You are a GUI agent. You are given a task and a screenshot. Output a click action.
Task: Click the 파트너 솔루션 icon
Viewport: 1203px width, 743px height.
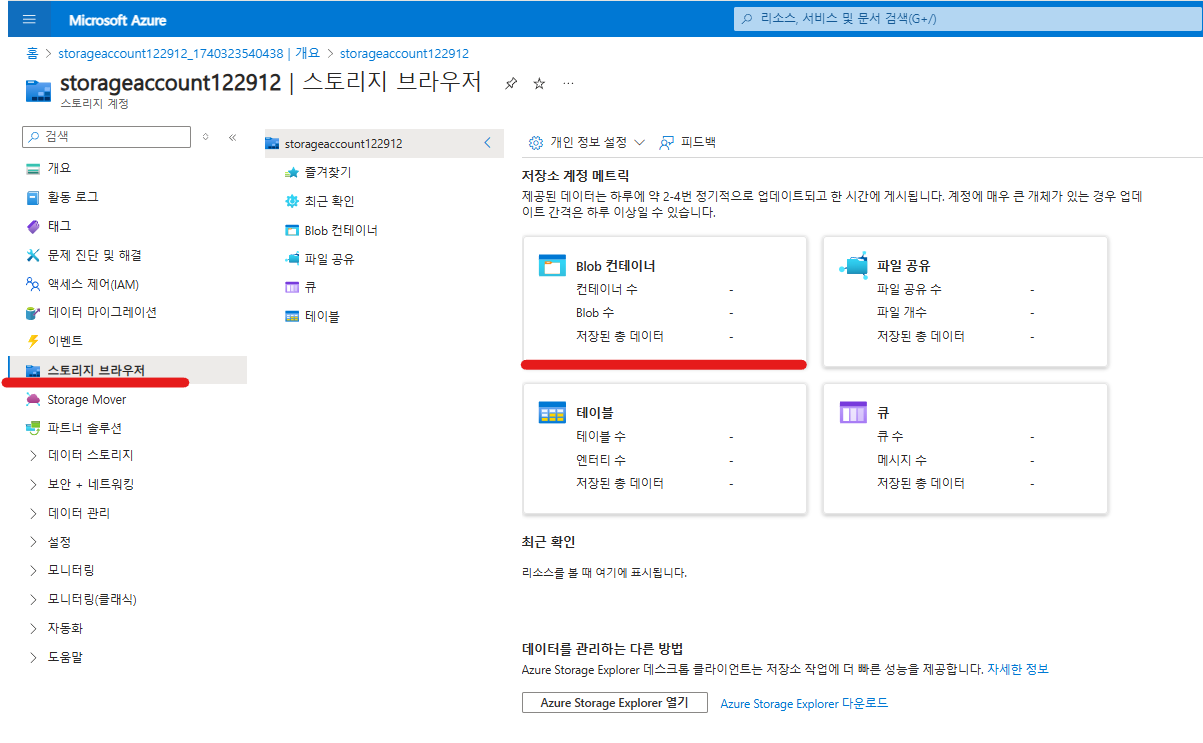[x=34, y=428]
